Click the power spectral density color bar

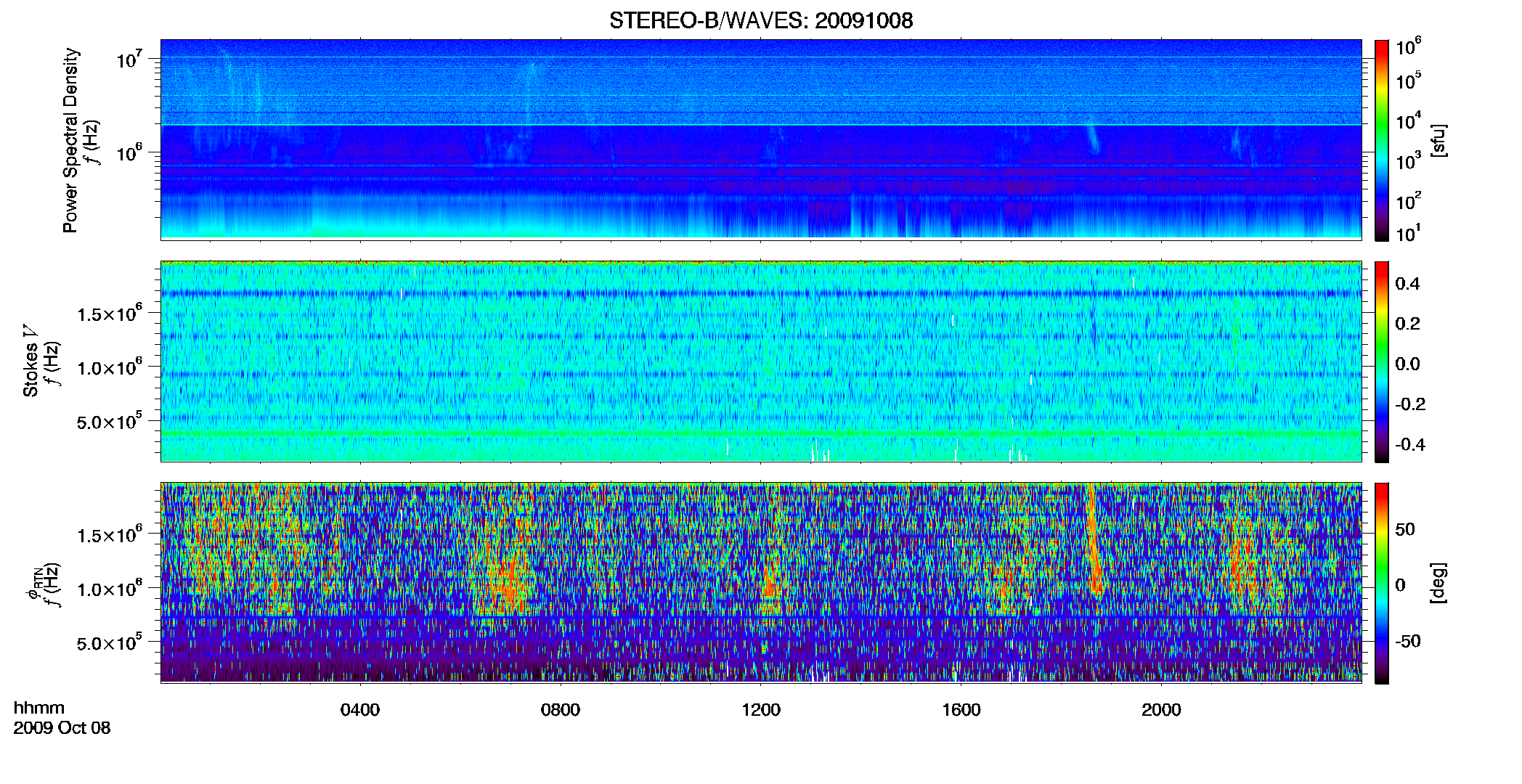pyautogui.click(x=1382, y=140)
